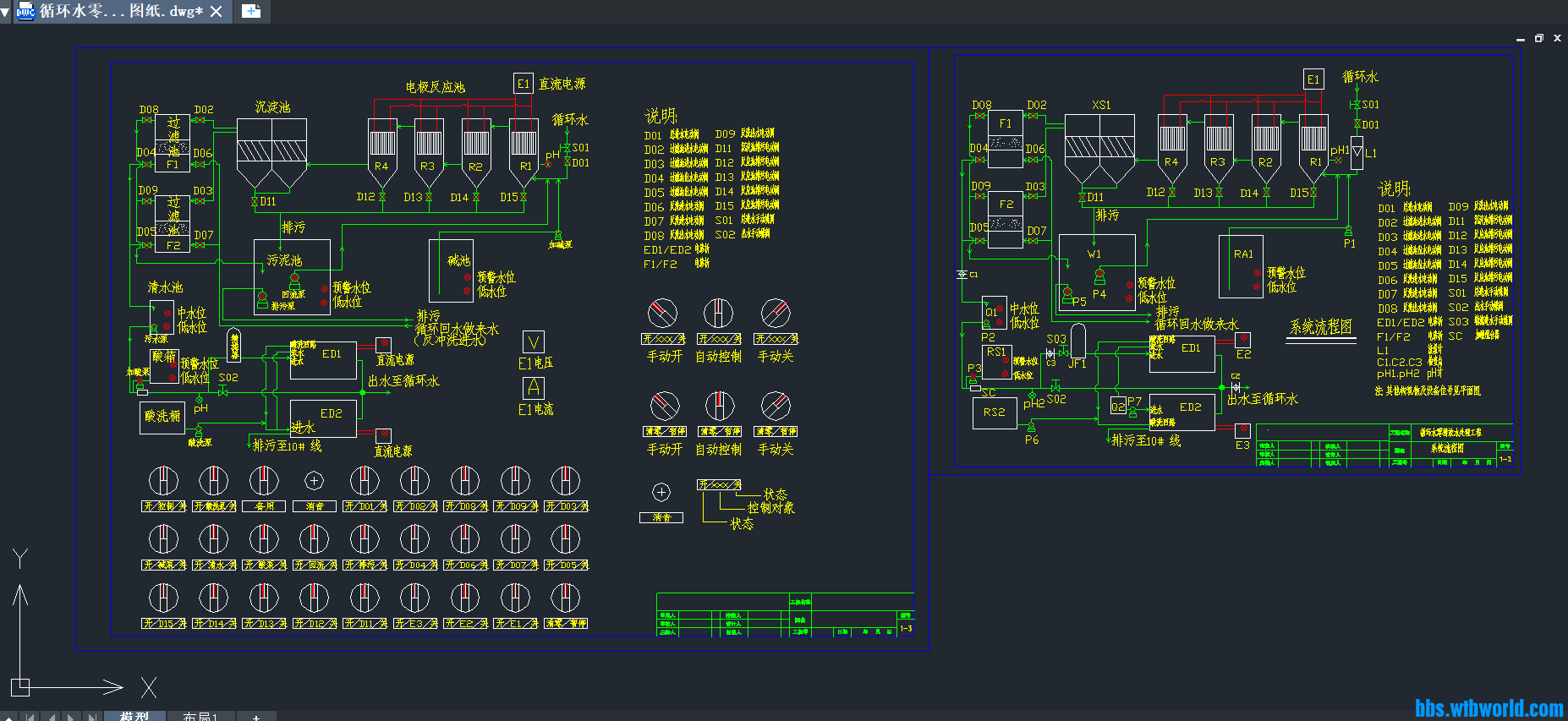Click the new drawing tab icon
1568x721 pixels.
point(251,11)
